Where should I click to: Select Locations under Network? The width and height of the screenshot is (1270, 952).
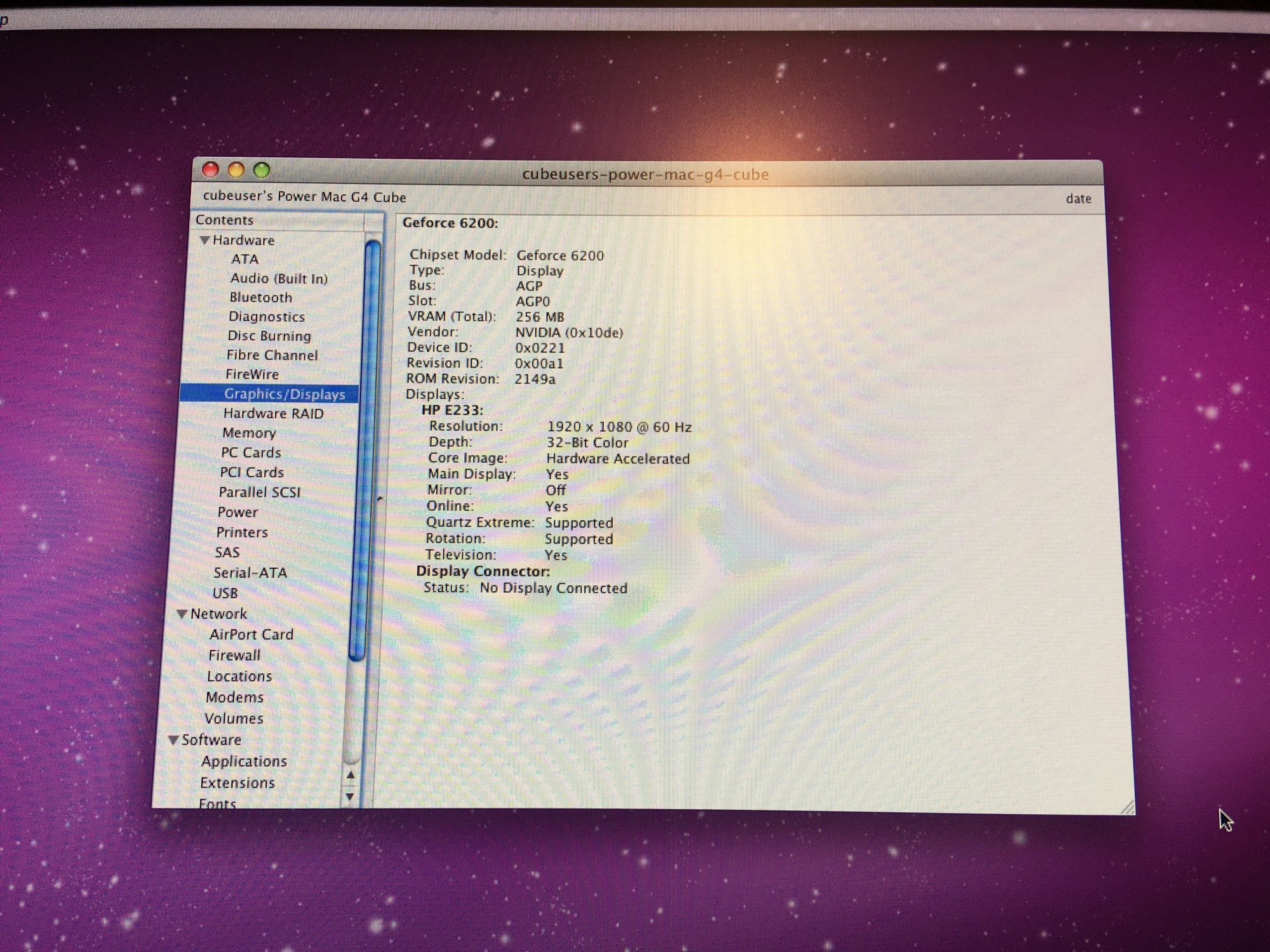(239, 676)
